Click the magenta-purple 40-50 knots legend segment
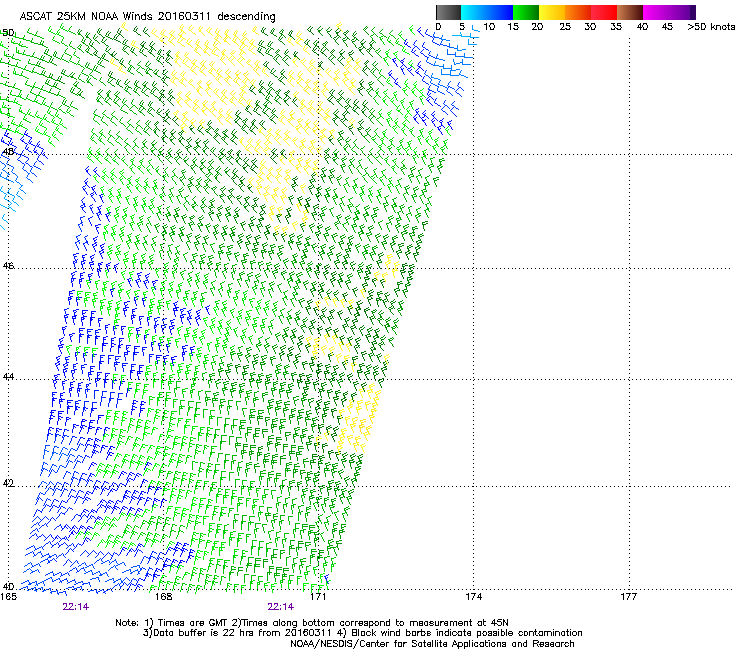 point(669,12)
